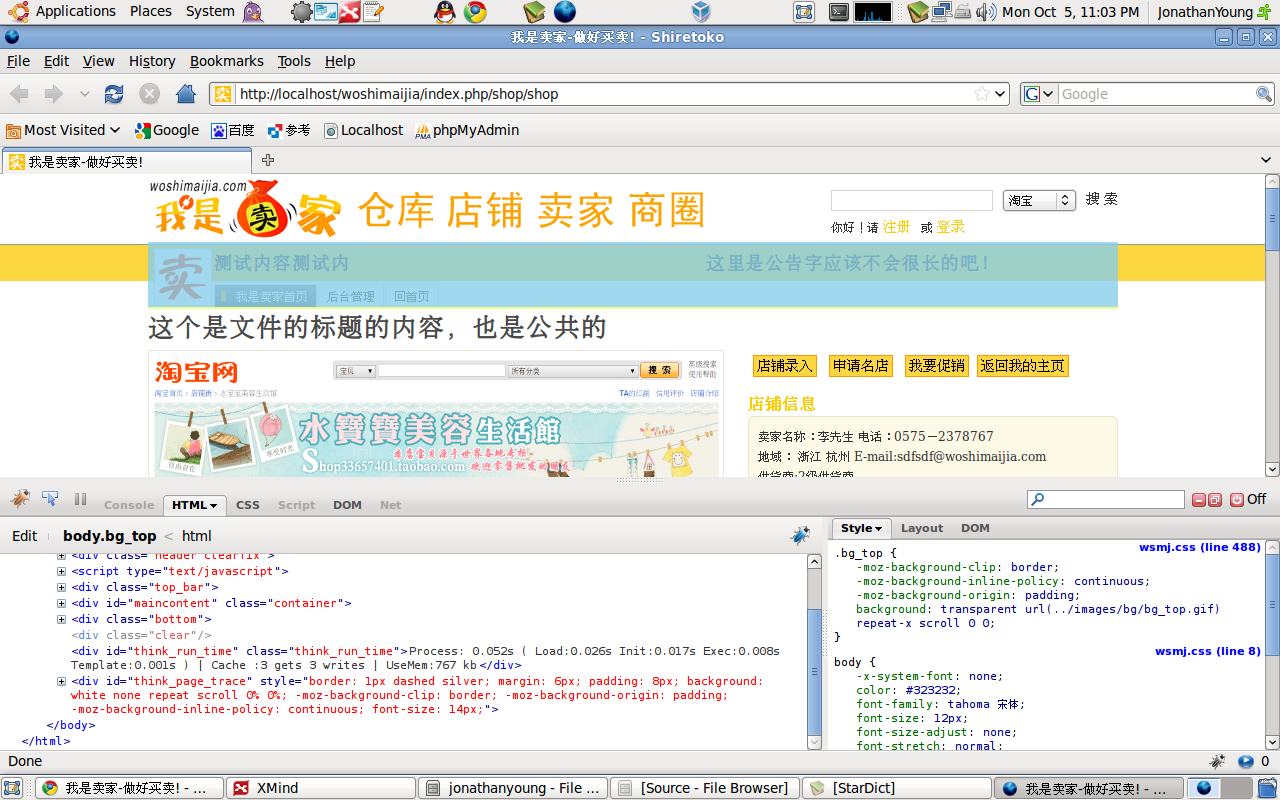Open the Firebug HTML tab
This screenshot has height=800, width=1280.
(195, 505)
